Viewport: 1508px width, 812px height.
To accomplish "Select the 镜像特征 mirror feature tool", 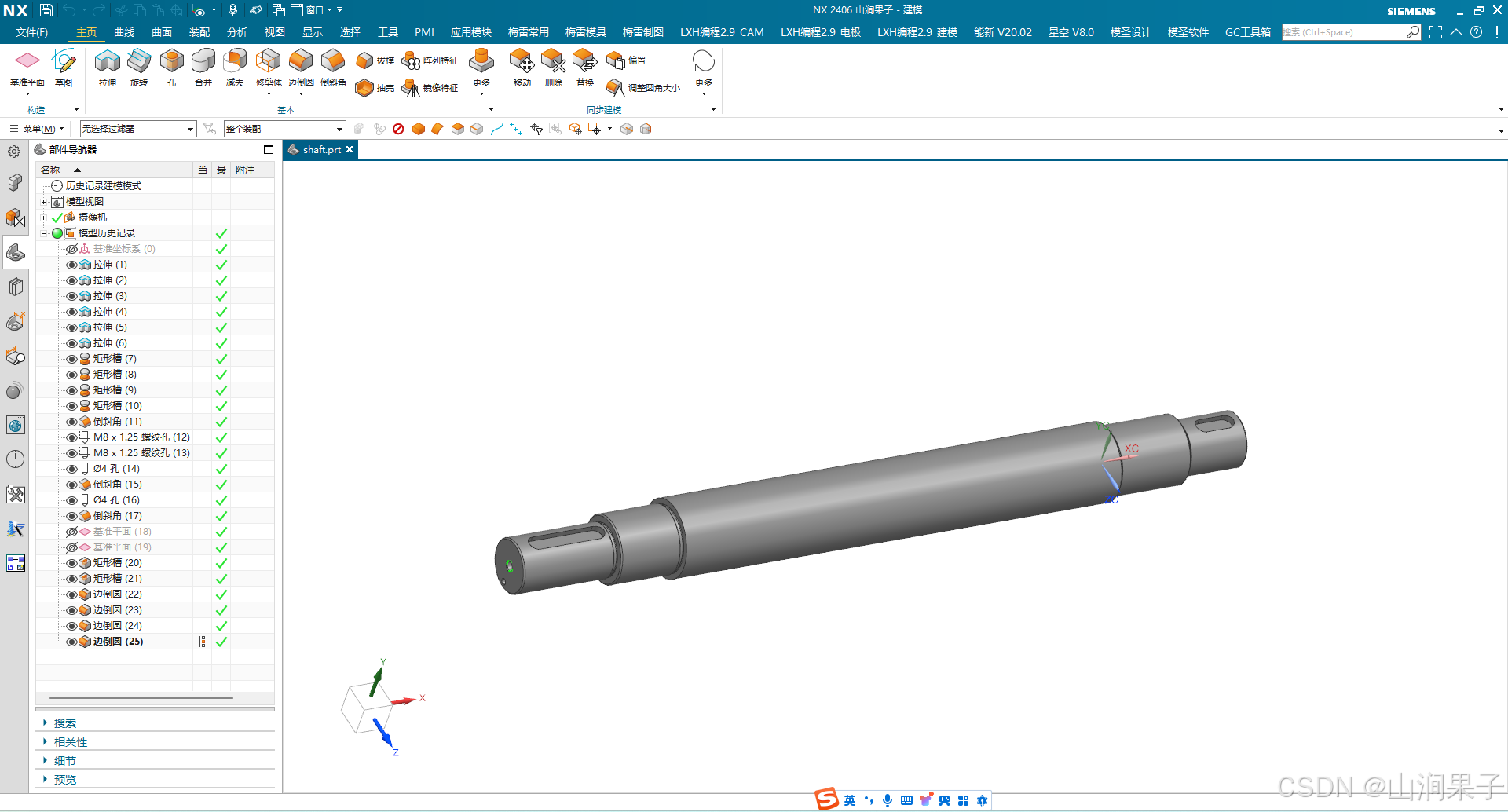I will coord(430,88).
